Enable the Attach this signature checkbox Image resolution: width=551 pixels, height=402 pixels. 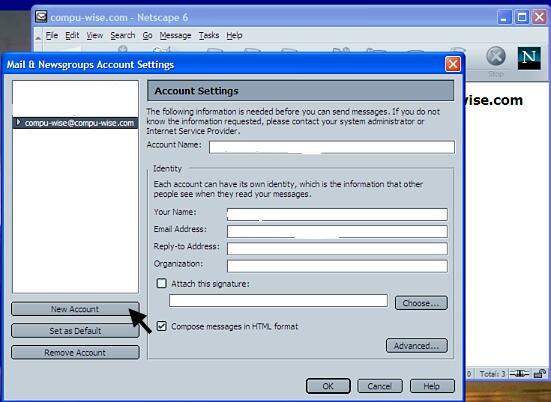click(161, 283)
